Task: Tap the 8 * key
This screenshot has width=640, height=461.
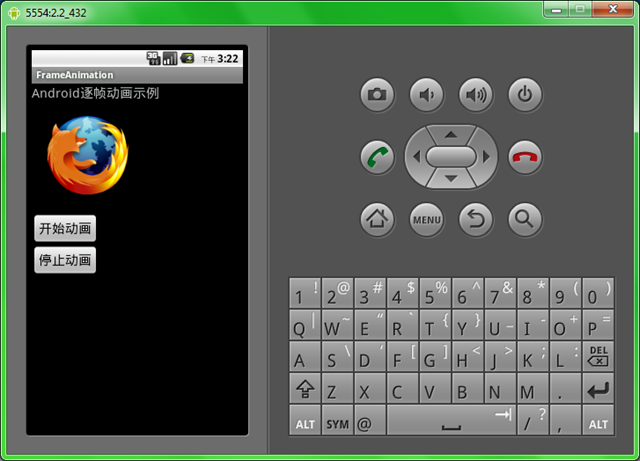Action: [x=533, y=293]
